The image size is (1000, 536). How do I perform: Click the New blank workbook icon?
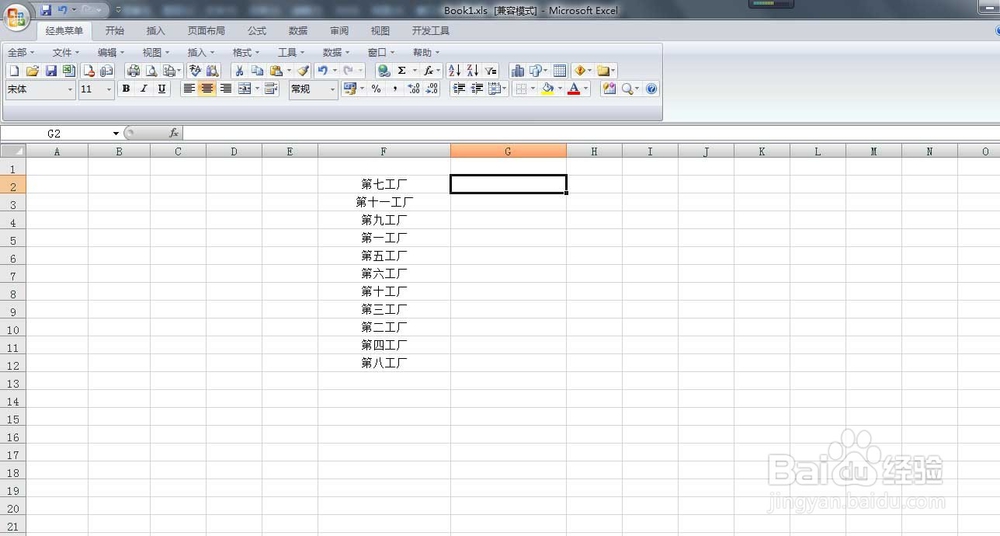tap(14, 71)
